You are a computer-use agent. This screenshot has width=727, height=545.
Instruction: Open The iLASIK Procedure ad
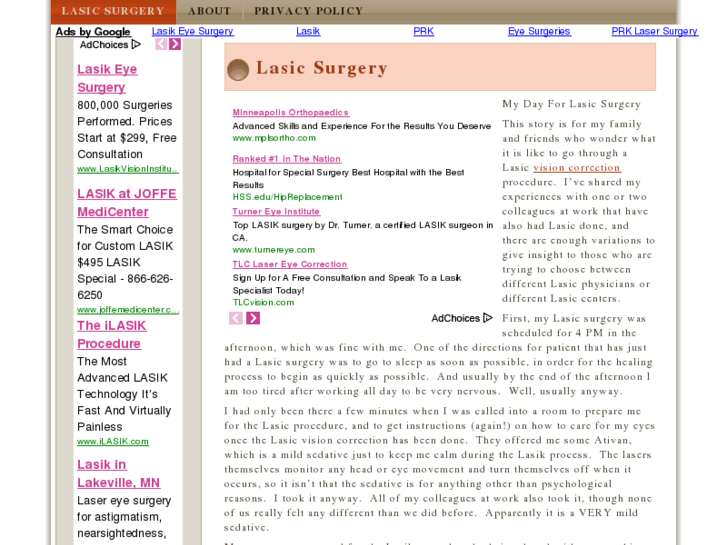(111, 334)
